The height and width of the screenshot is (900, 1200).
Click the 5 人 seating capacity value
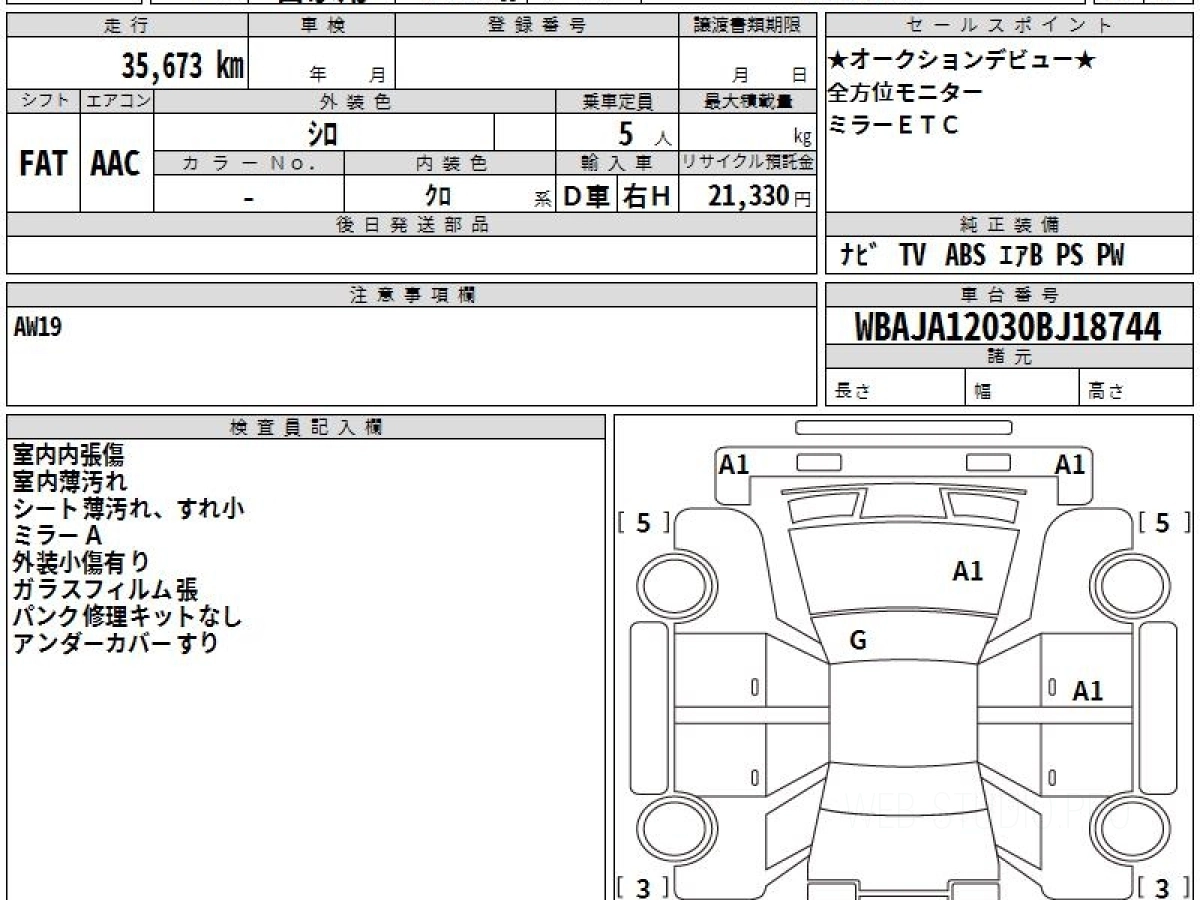[644, 134]
